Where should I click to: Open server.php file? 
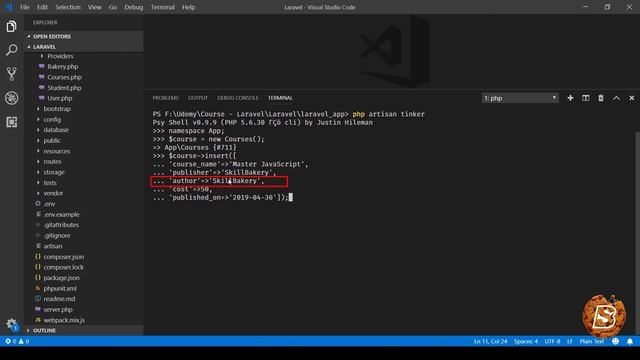(58, 309)
